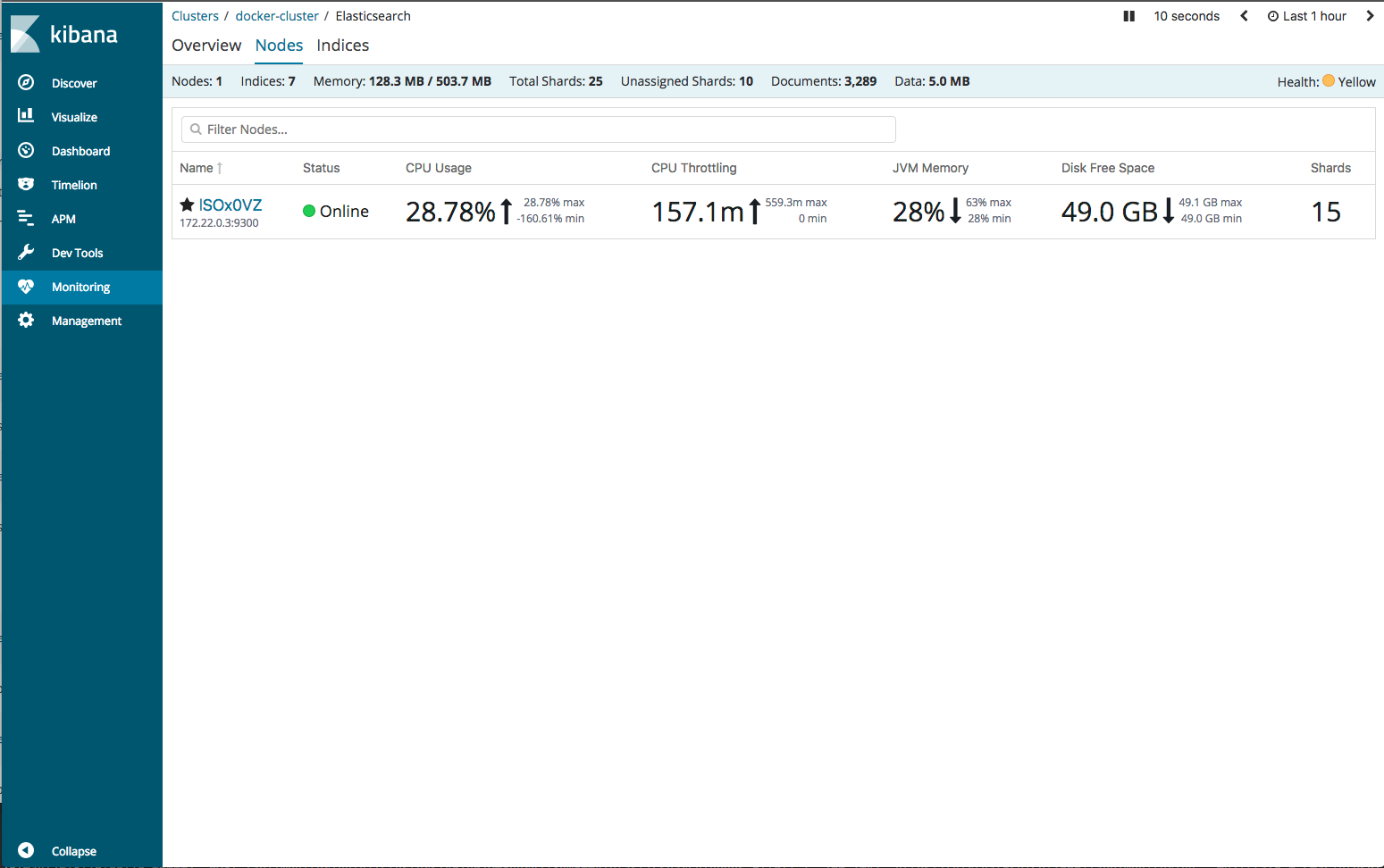The width and height of the screenshot is (1384, 868).
Task: Switch to the Overview tab
Action: pyautogui.click(x=206, y=45)
